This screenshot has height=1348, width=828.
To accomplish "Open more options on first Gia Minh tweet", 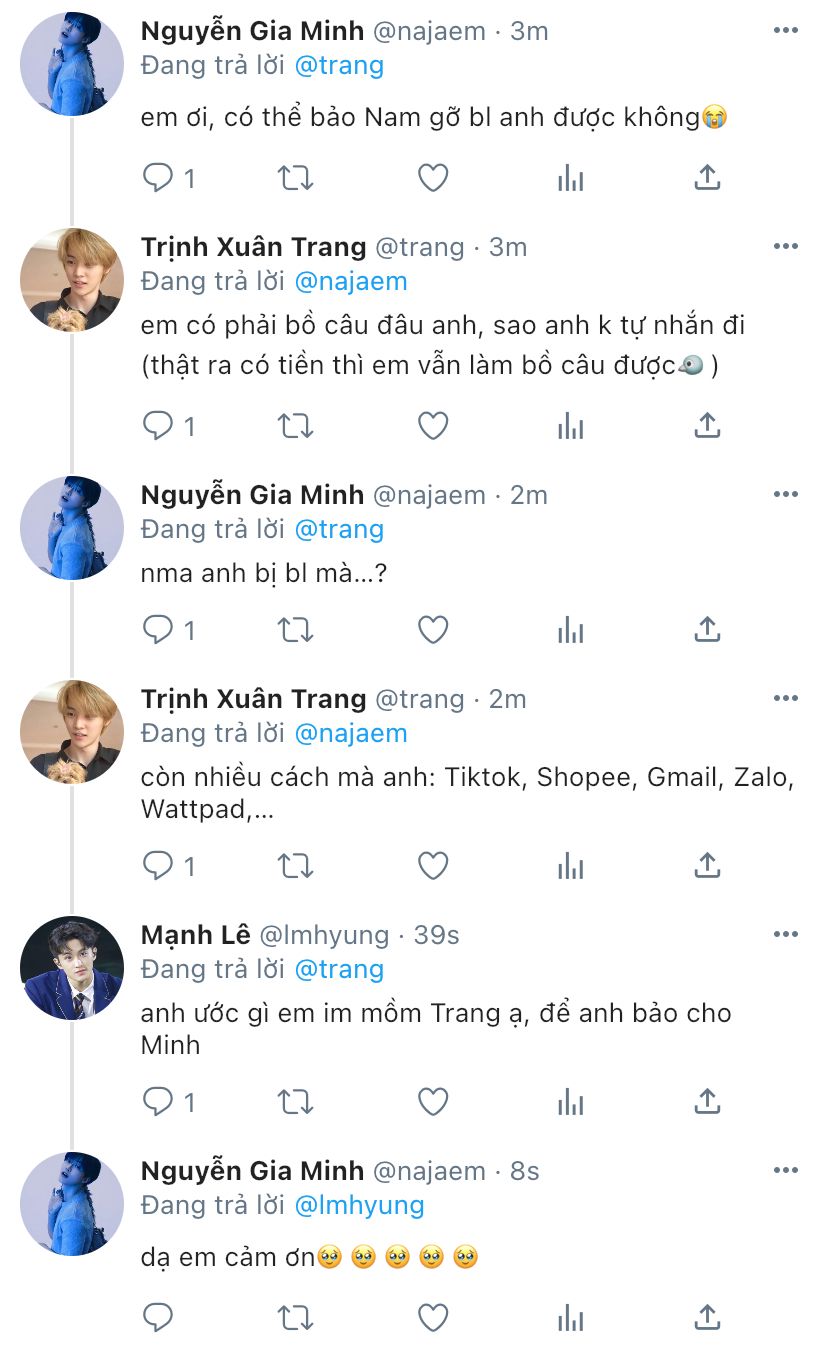I will (x=786, y=31).
